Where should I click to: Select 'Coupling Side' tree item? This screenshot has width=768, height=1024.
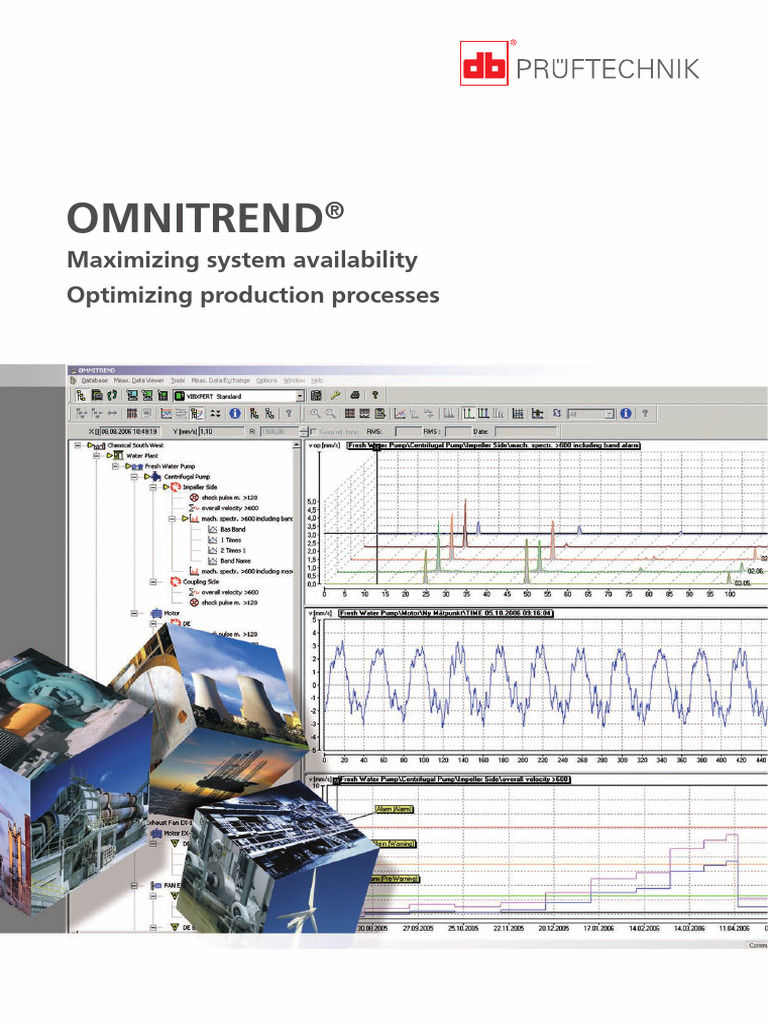coord(200,581)
